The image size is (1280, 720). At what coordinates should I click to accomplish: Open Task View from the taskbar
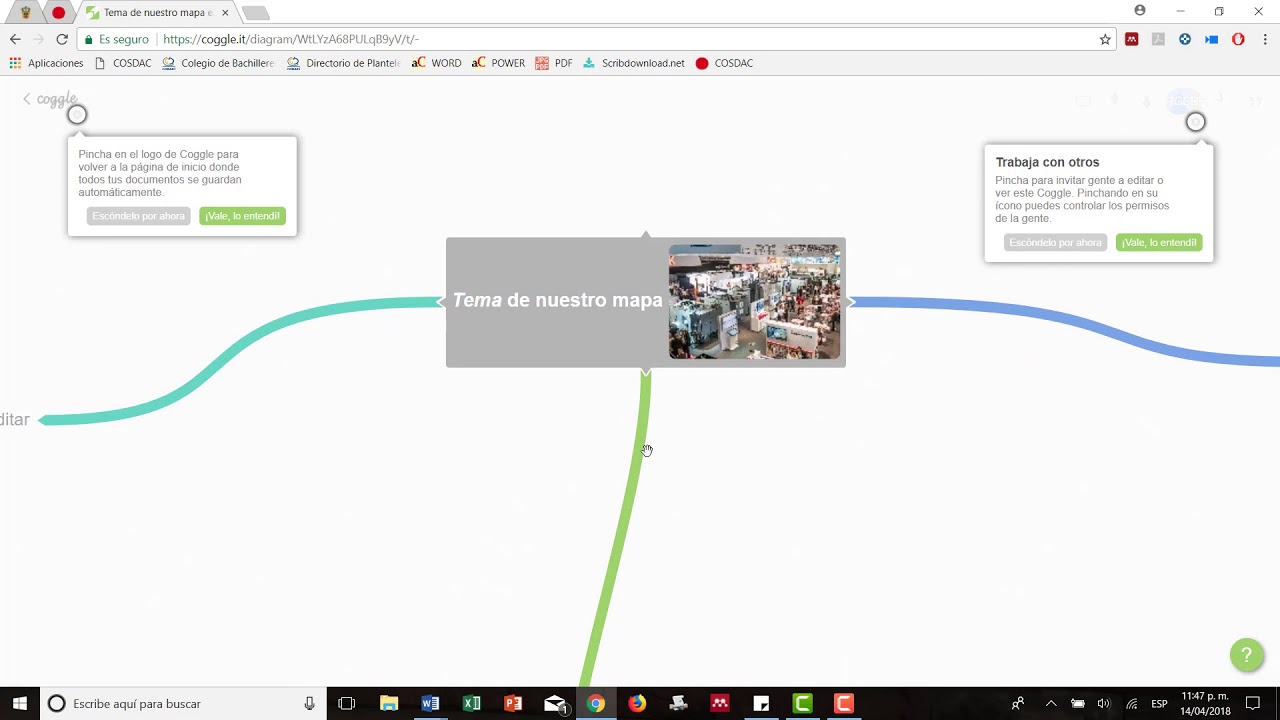coord(347,704)
